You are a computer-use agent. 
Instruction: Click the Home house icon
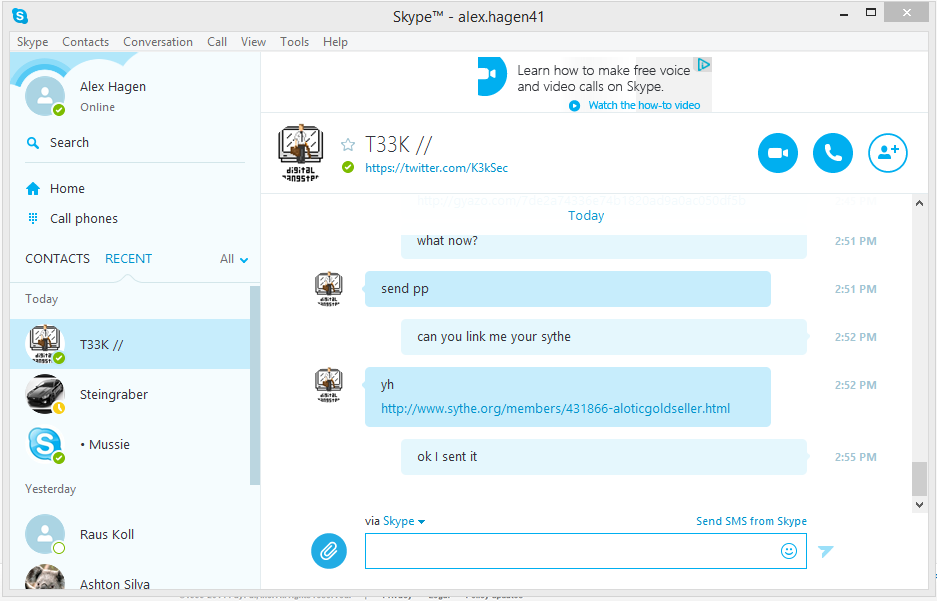(x=33, y=189)
